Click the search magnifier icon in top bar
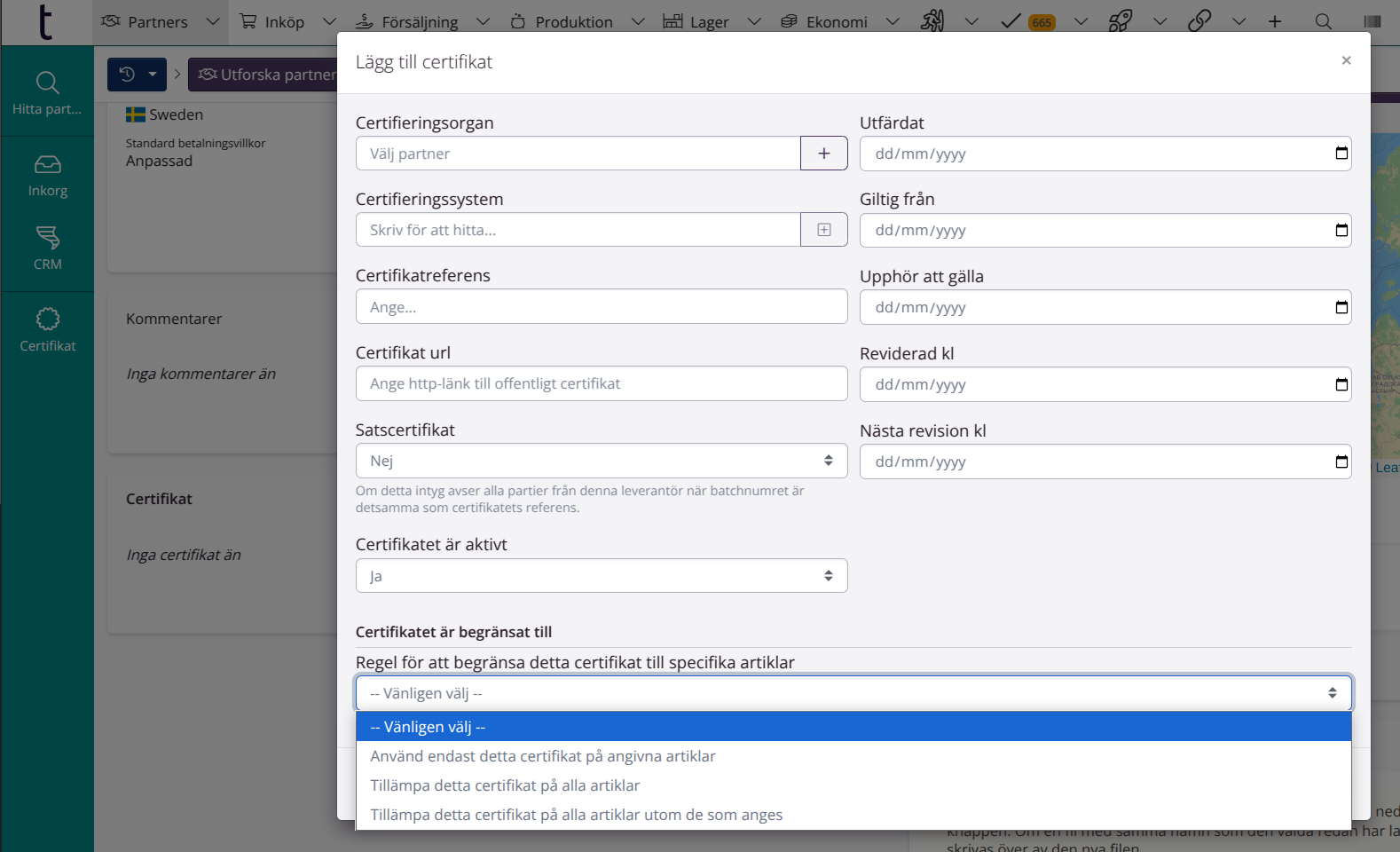The image size is (1400, 852). coord(1323,21)
